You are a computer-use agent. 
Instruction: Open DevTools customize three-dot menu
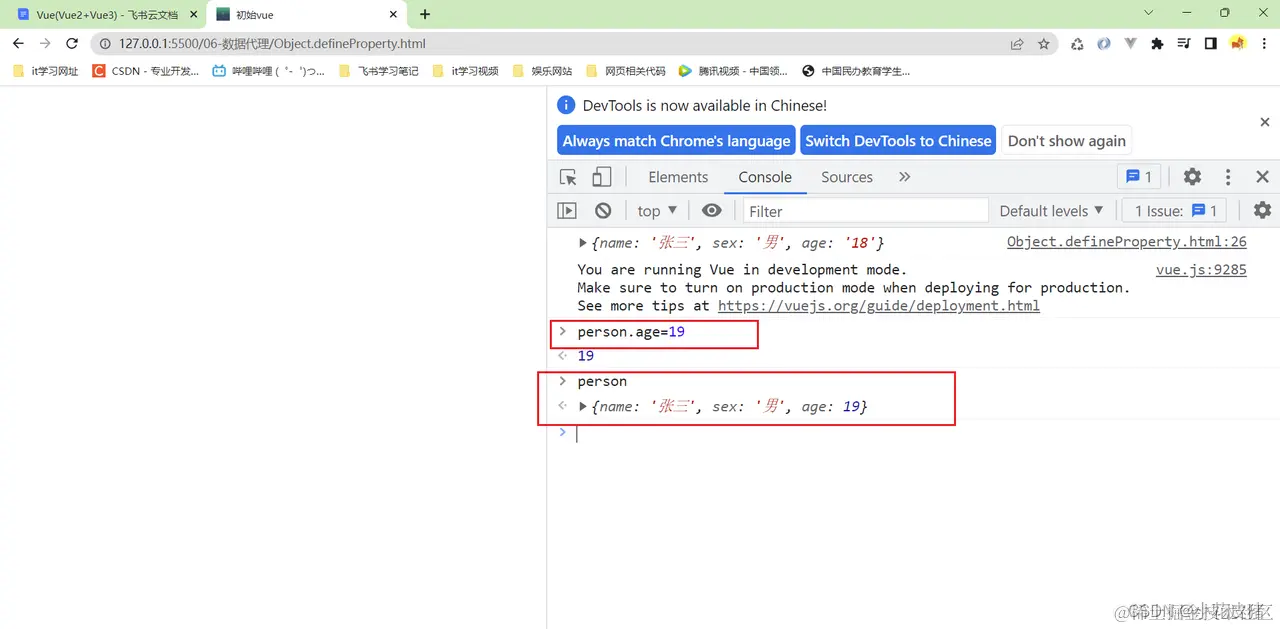[x=1228, y=177]
